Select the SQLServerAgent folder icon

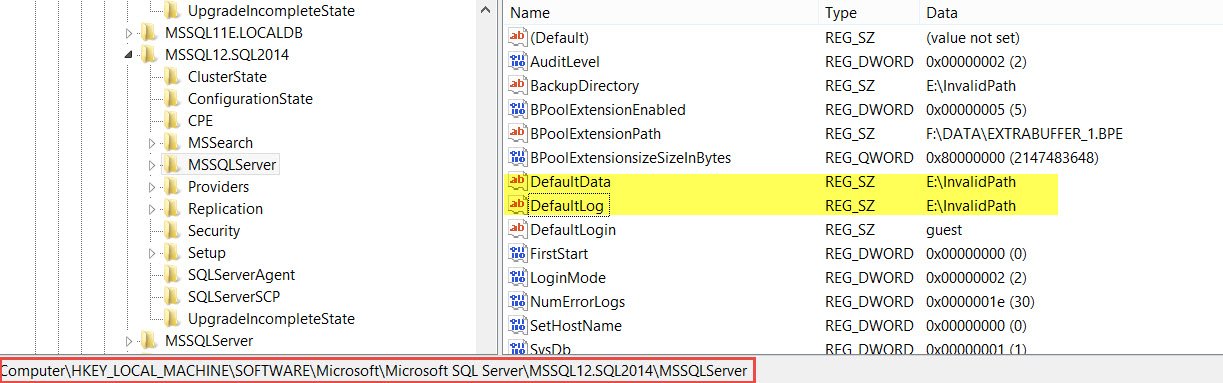click(x=171, y=275)
